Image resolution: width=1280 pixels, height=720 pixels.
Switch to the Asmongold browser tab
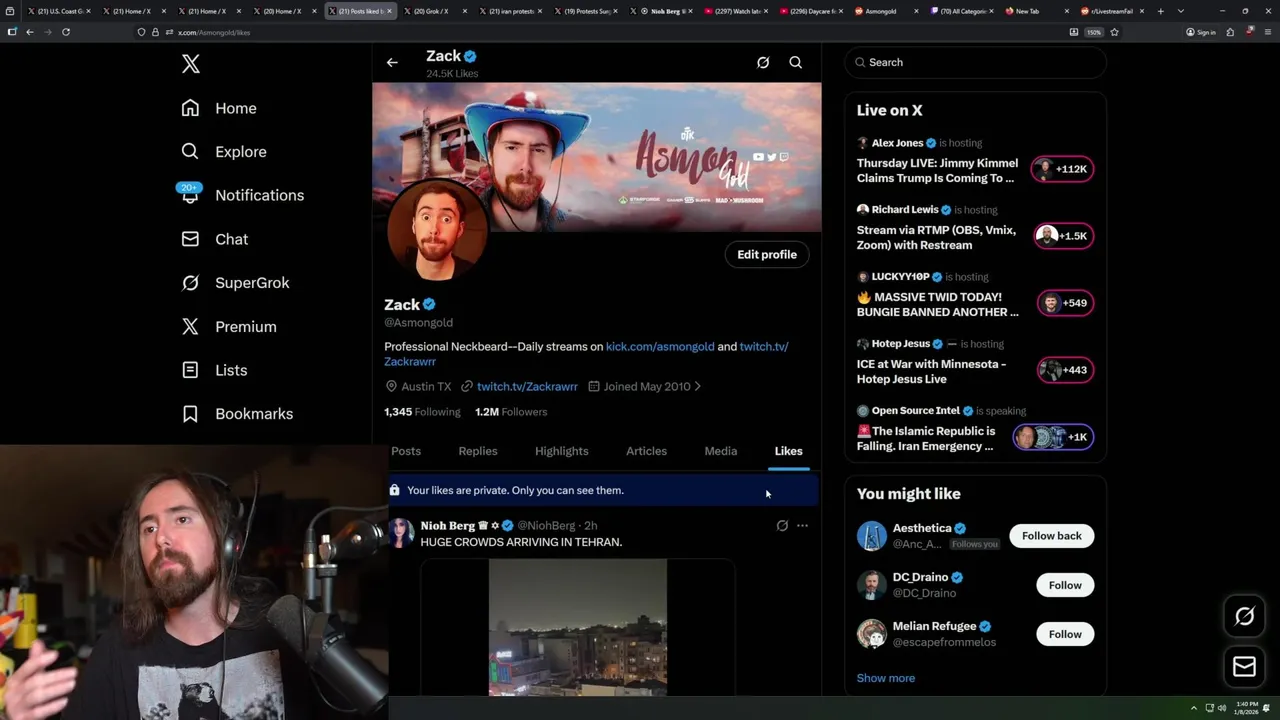coord(886,11)
